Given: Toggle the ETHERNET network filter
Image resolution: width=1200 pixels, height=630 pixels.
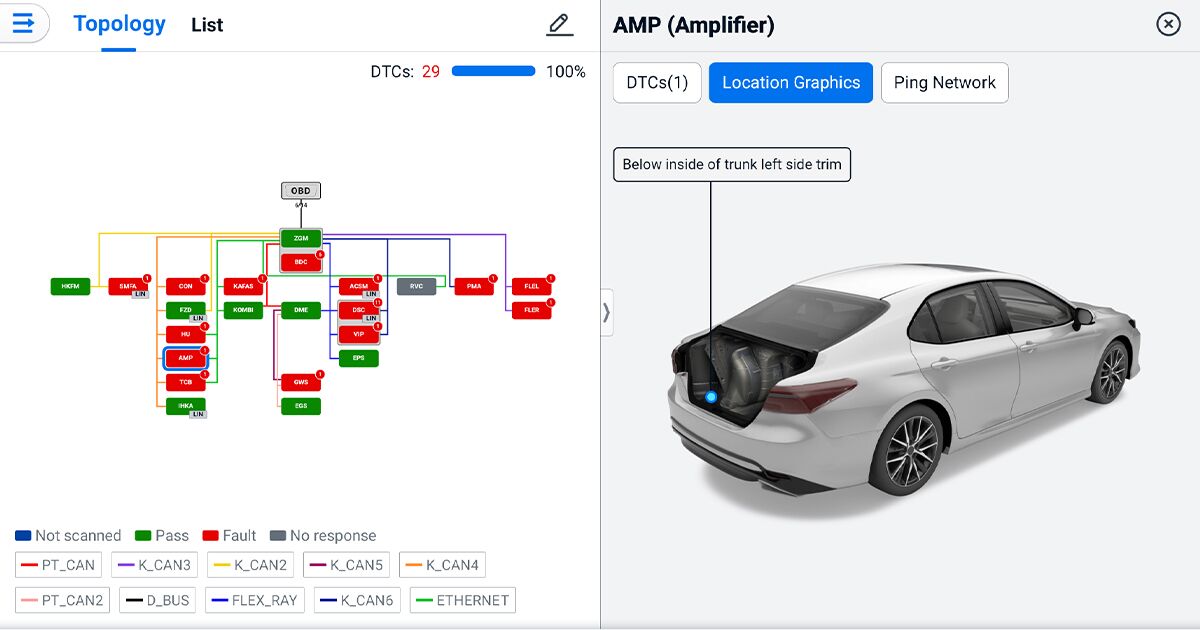Looking at the screenshot, I should 462,599.
